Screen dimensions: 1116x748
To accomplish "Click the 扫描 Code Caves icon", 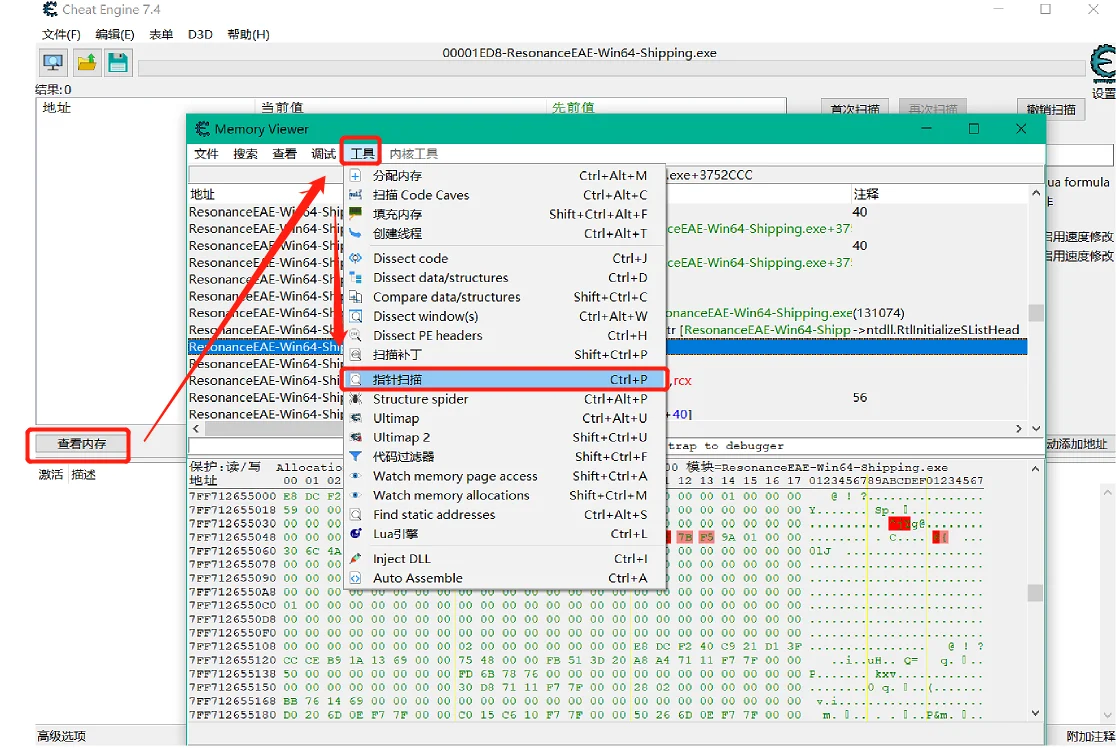I will coord(356,195).
